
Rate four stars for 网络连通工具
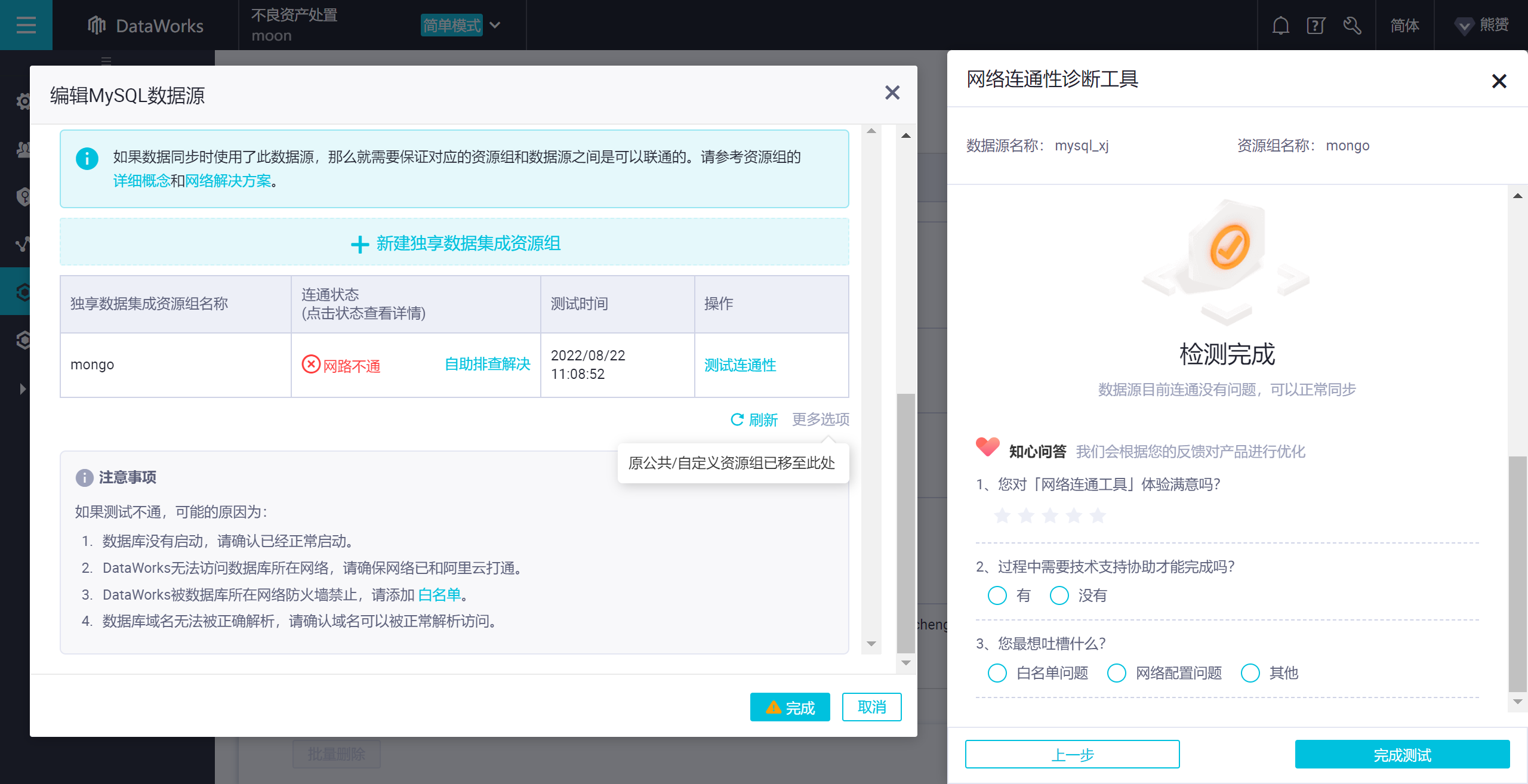coord(1074,515)
